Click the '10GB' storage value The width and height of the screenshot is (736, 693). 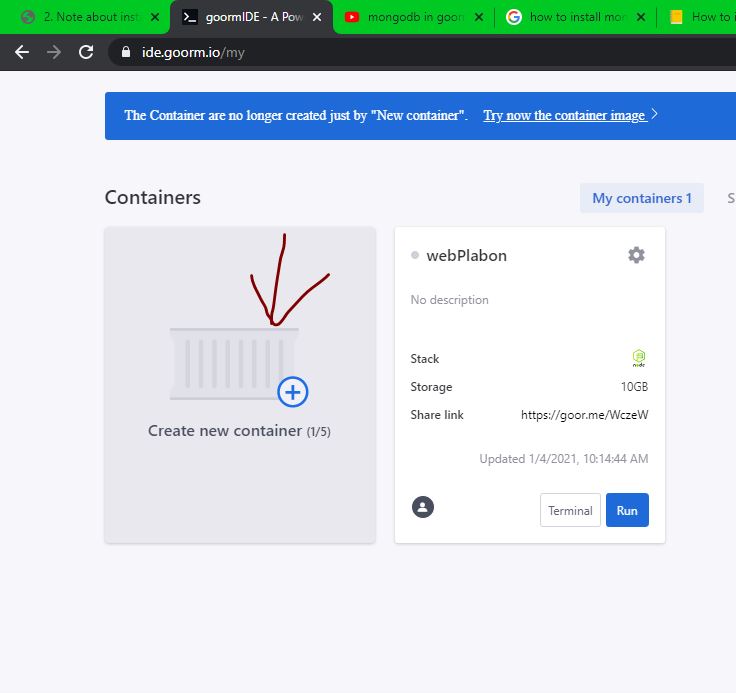634,386
